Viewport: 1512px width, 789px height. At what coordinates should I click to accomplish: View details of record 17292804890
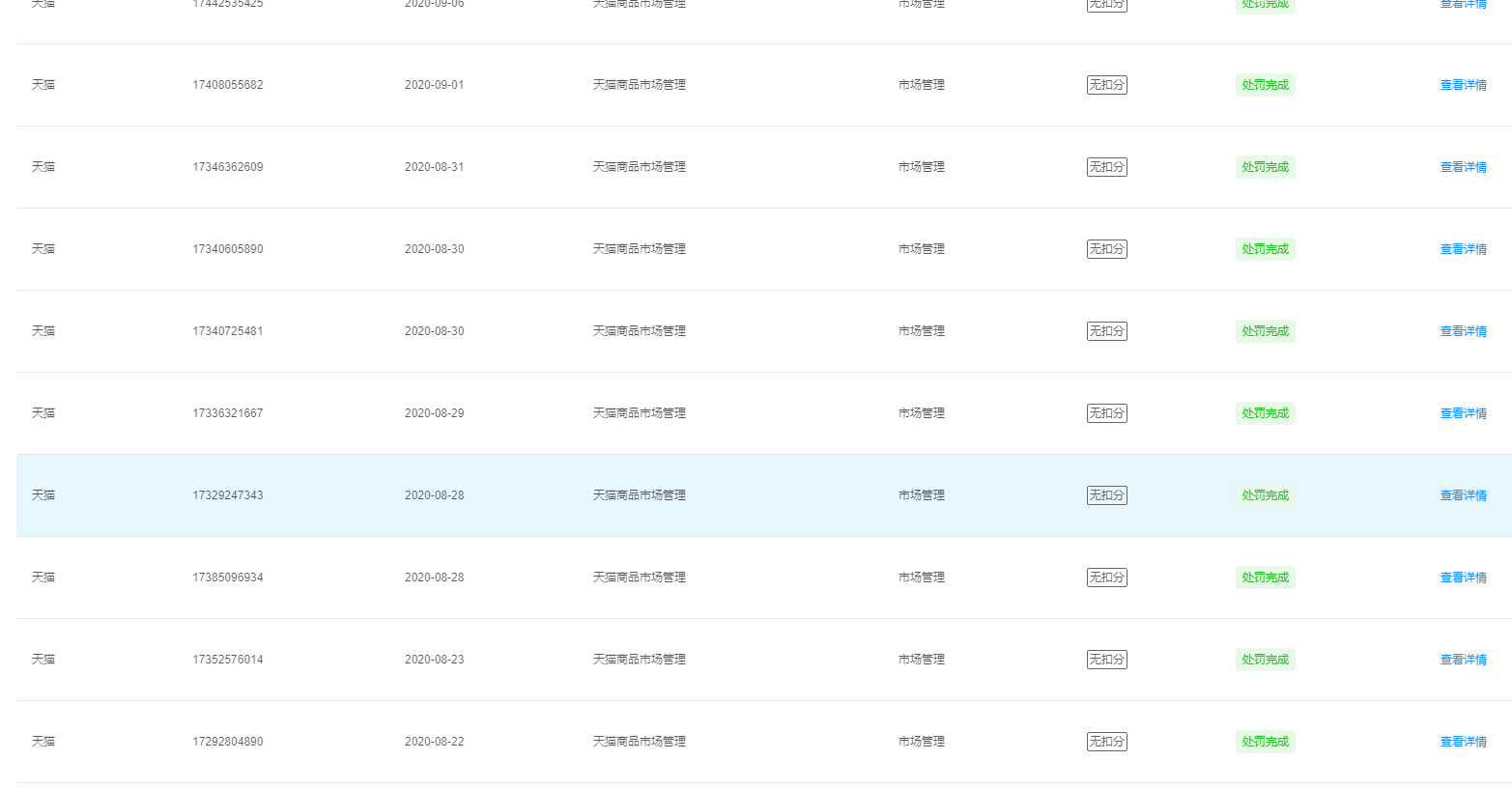pyautogui.click(x=1463, y=742)
